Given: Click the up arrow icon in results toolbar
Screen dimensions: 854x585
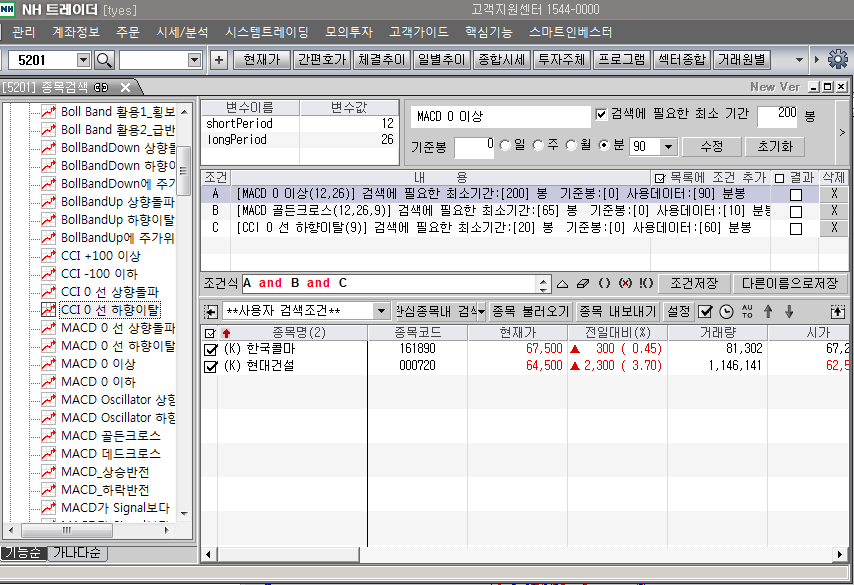Looking at the screenshot, I should click(768, 311).
